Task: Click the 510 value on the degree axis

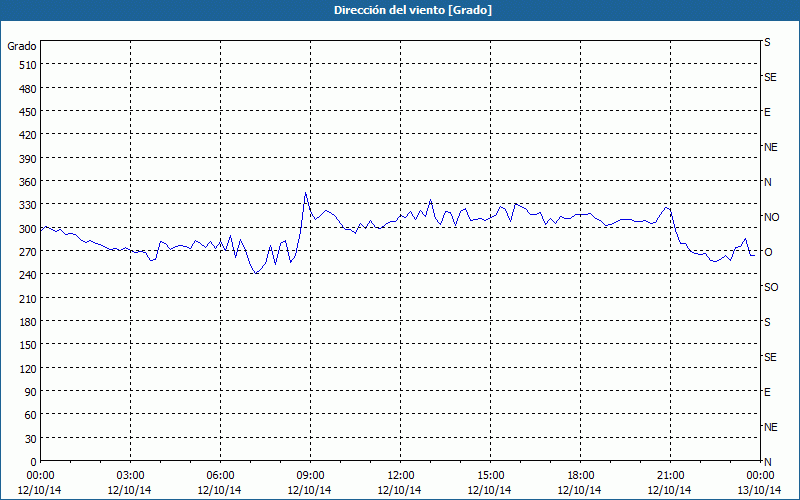Action: 28,65
